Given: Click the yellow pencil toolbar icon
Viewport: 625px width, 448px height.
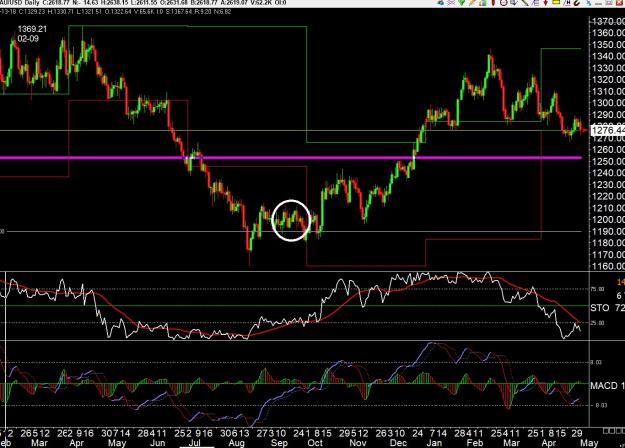Looking at the screenshot, I should (472, 2).
